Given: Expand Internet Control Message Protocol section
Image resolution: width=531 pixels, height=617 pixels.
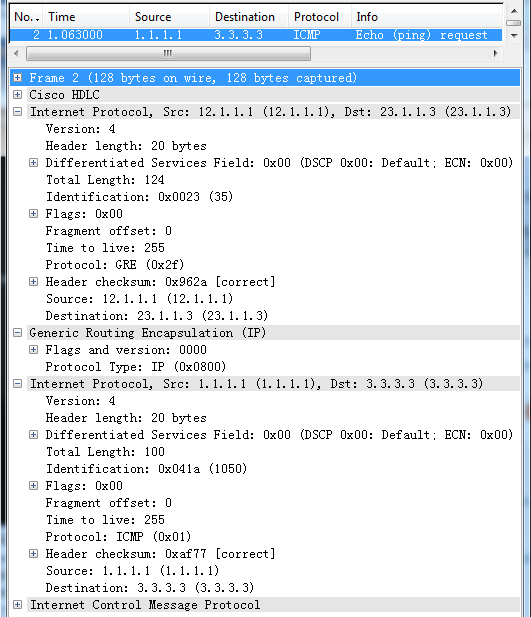Looking at the screenshot, I should [17, 605].
